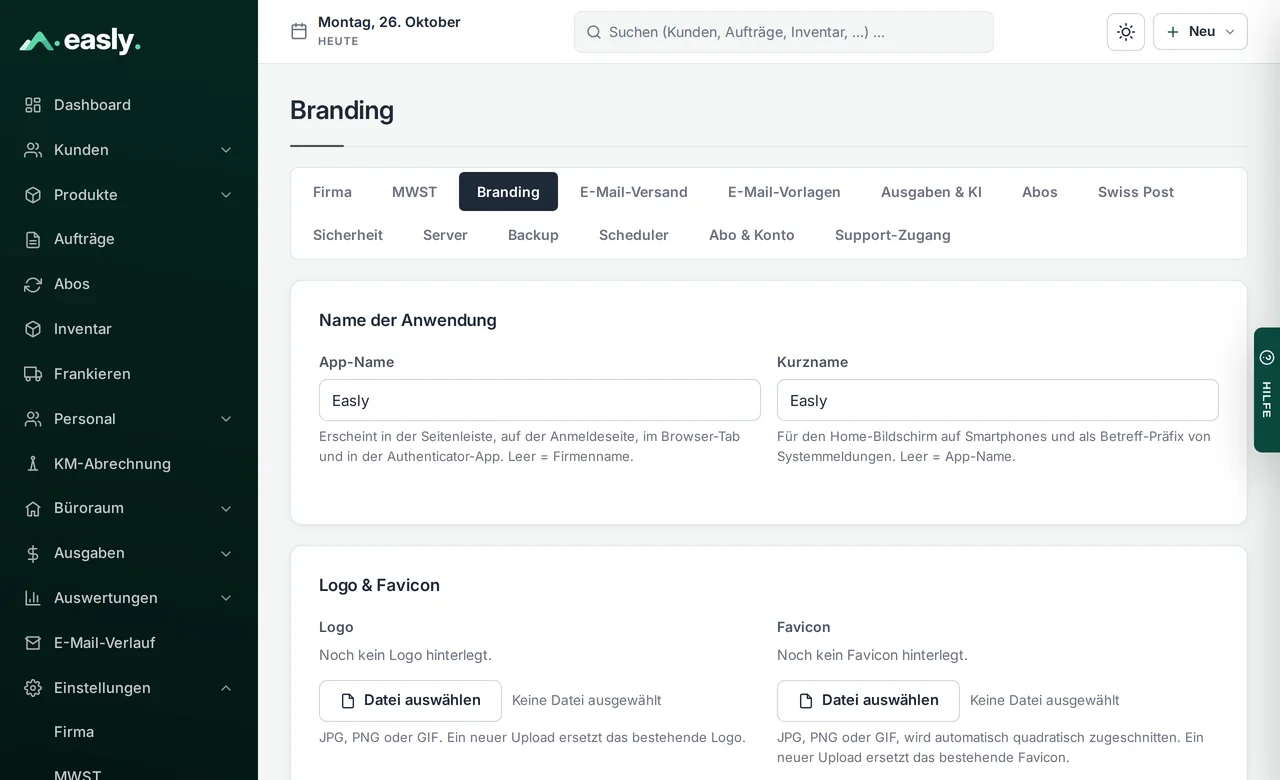Click the E-Mail-Verlauf envelope icon
This screenshot has height=780, width=1280.
(33, 643)
